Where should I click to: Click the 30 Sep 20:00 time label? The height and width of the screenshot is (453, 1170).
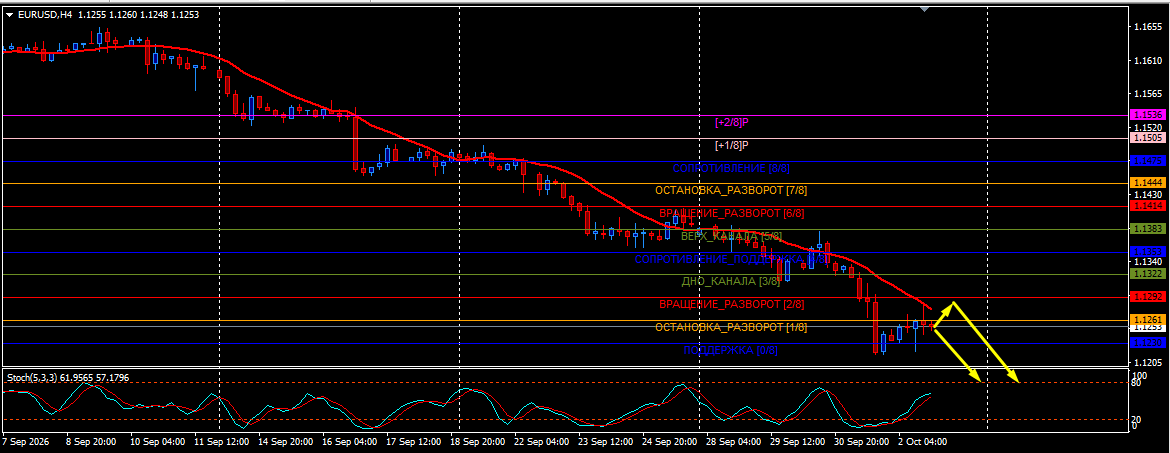pyautogui.click(x=862, y=441)
